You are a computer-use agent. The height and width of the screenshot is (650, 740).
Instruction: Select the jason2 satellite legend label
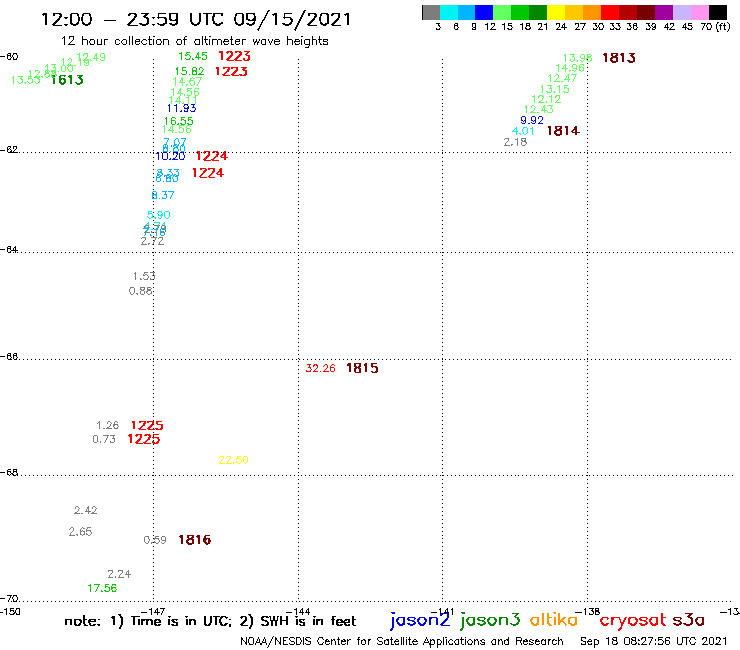tap(420, 620)
